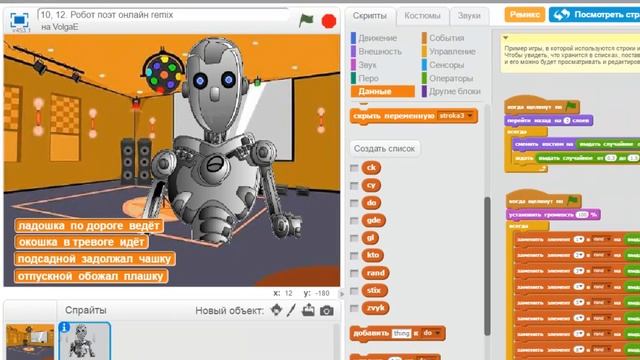Open the Другие блоки category
The image size is (640, 360).
pyautogui.click(x=451, y=91)
